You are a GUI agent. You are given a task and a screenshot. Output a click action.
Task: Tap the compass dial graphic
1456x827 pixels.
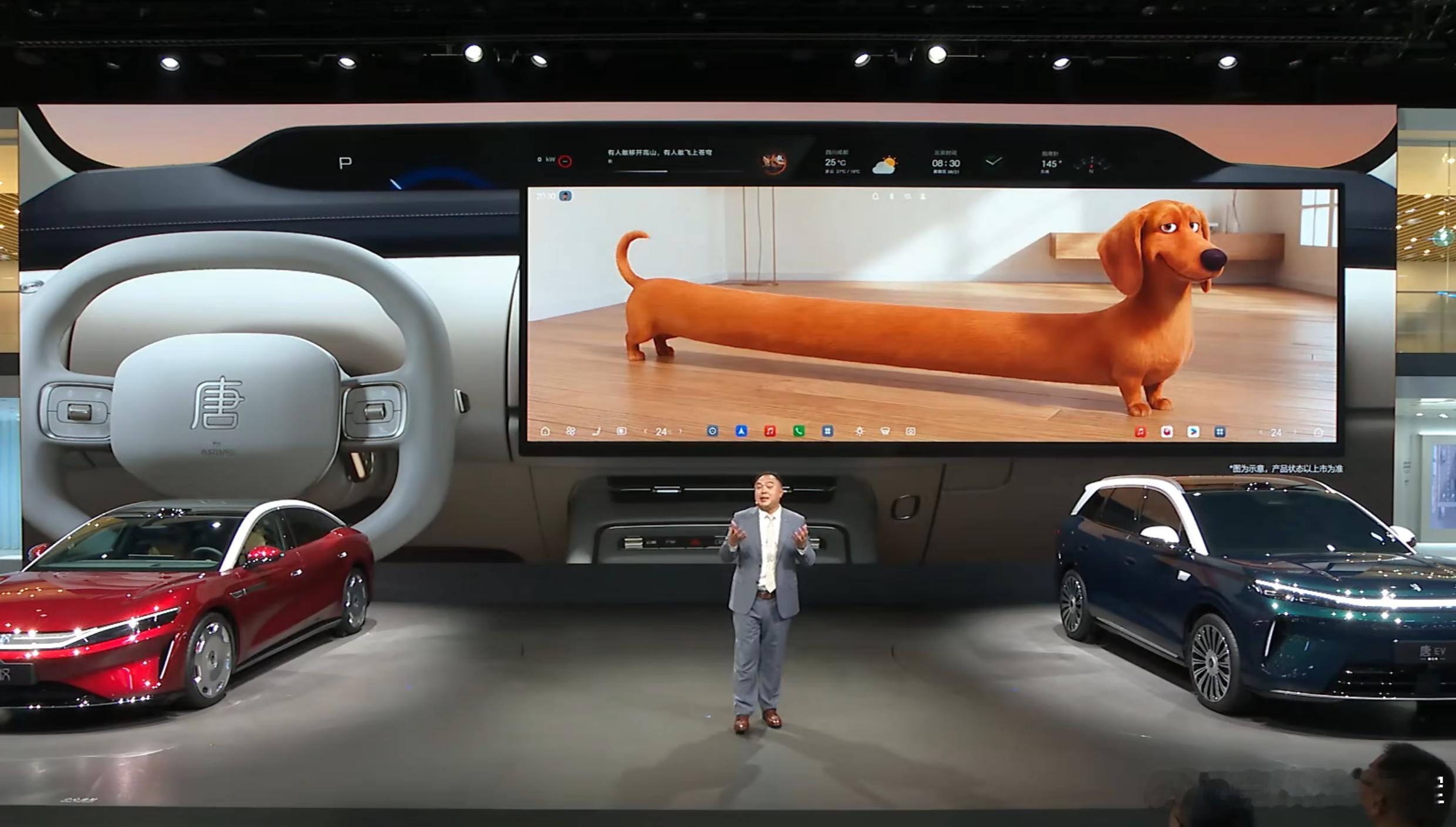click(x=1091, y=164)
